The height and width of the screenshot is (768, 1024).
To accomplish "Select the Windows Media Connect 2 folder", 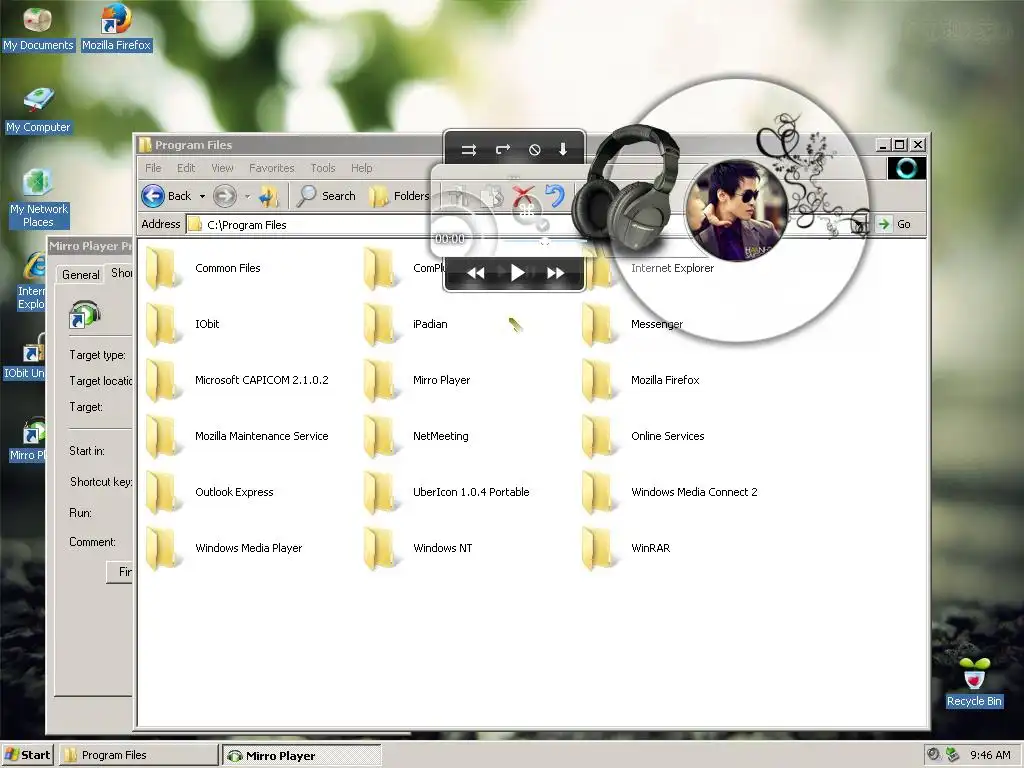I will point(671,492).
